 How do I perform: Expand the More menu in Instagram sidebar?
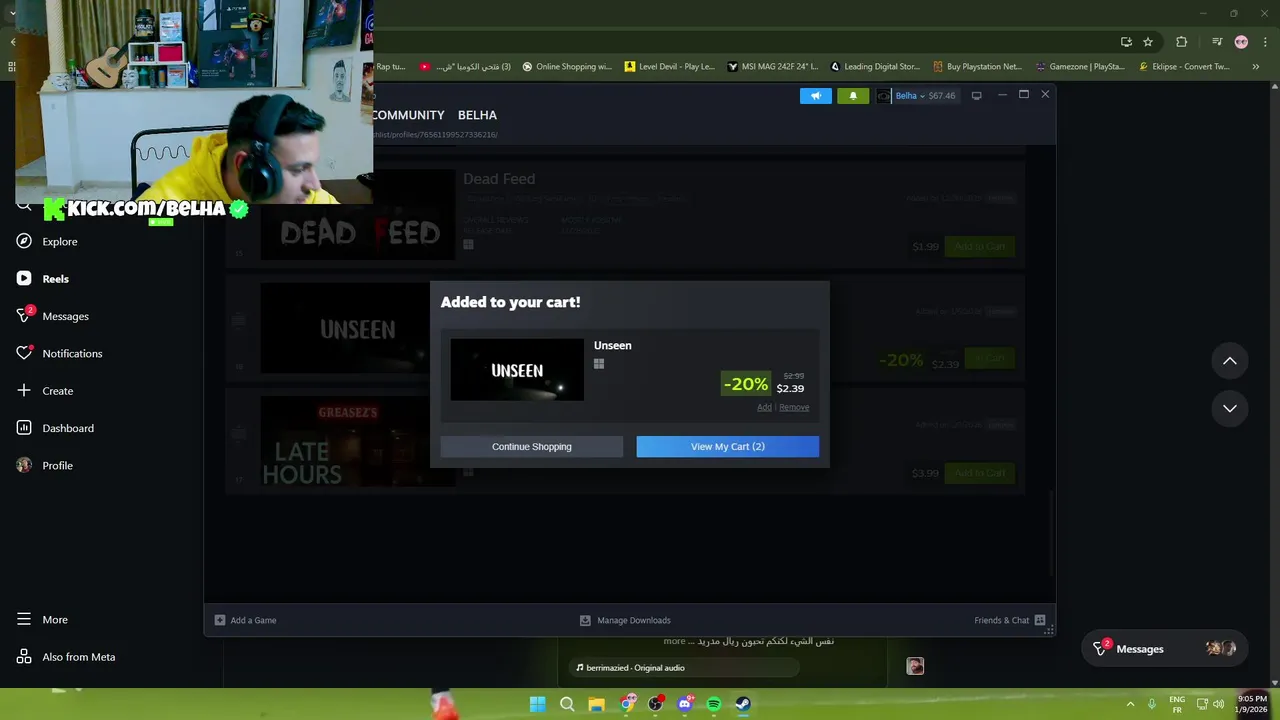click(x=42, y=619)
